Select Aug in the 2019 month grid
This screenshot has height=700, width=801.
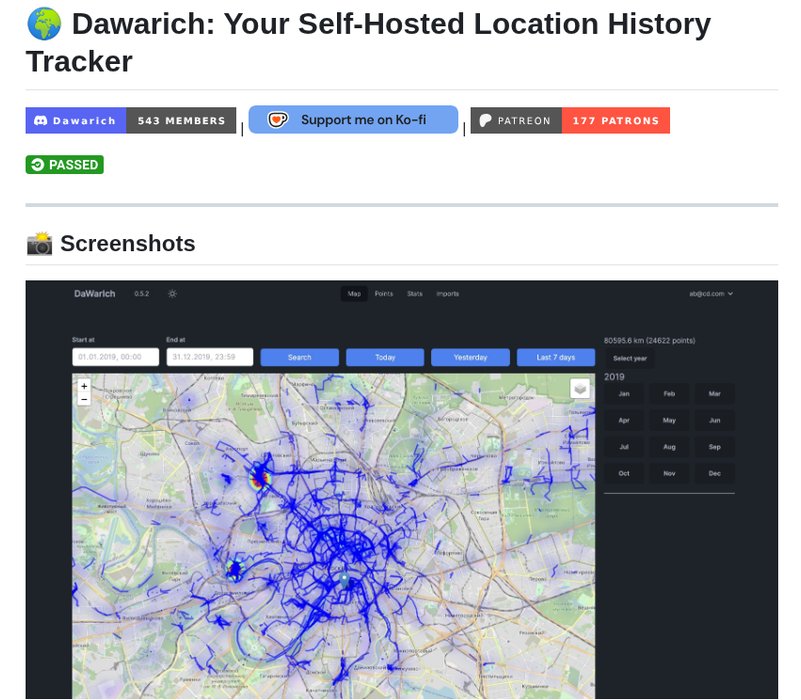coord(669,447)
